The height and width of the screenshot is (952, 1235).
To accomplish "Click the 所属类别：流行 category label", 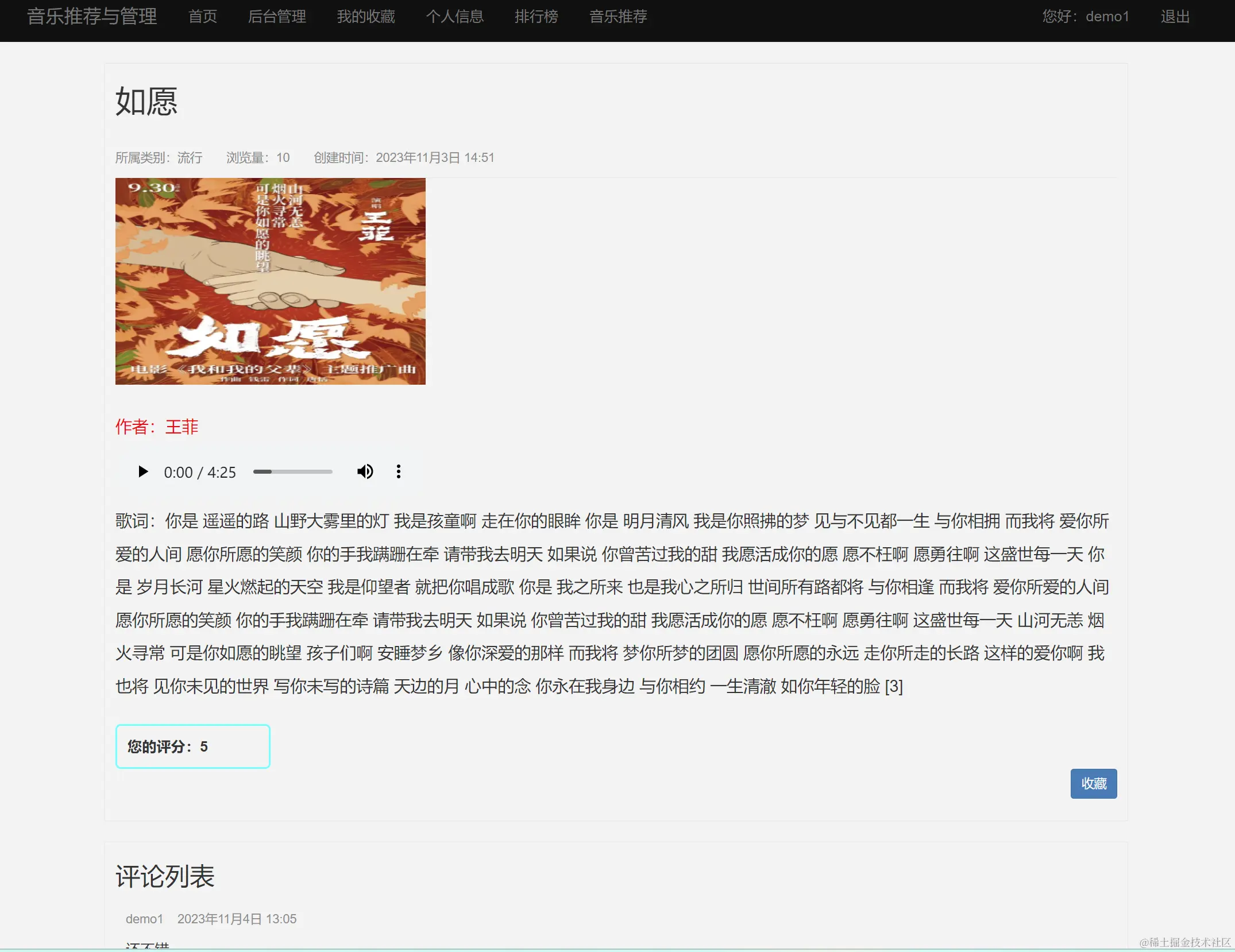I will tap(159, 158).
